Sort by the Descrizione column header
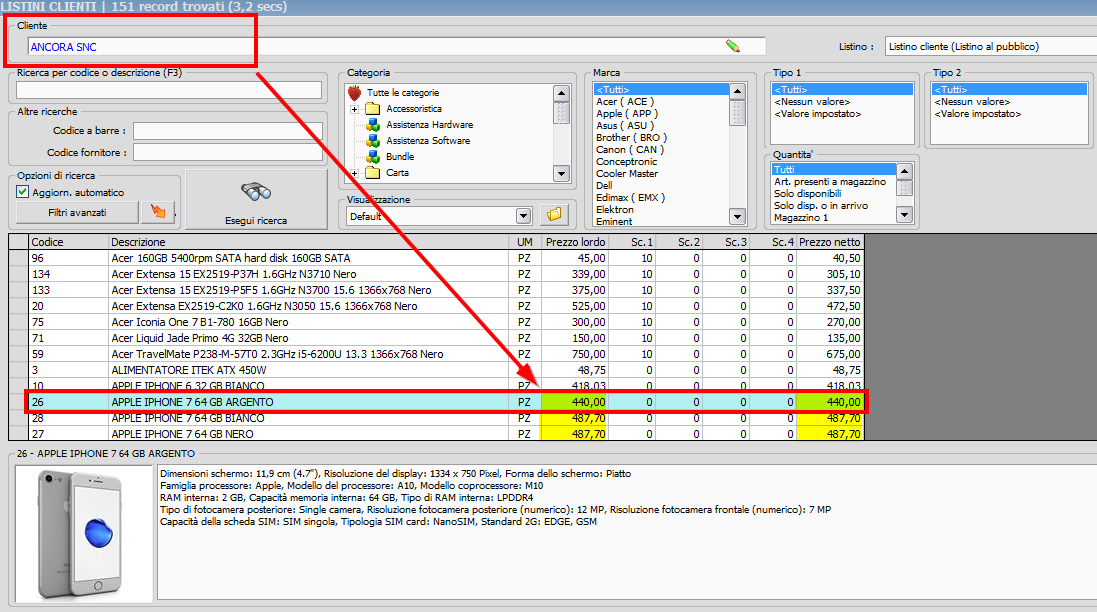The image size is (1097, 612). coord(309,242)
